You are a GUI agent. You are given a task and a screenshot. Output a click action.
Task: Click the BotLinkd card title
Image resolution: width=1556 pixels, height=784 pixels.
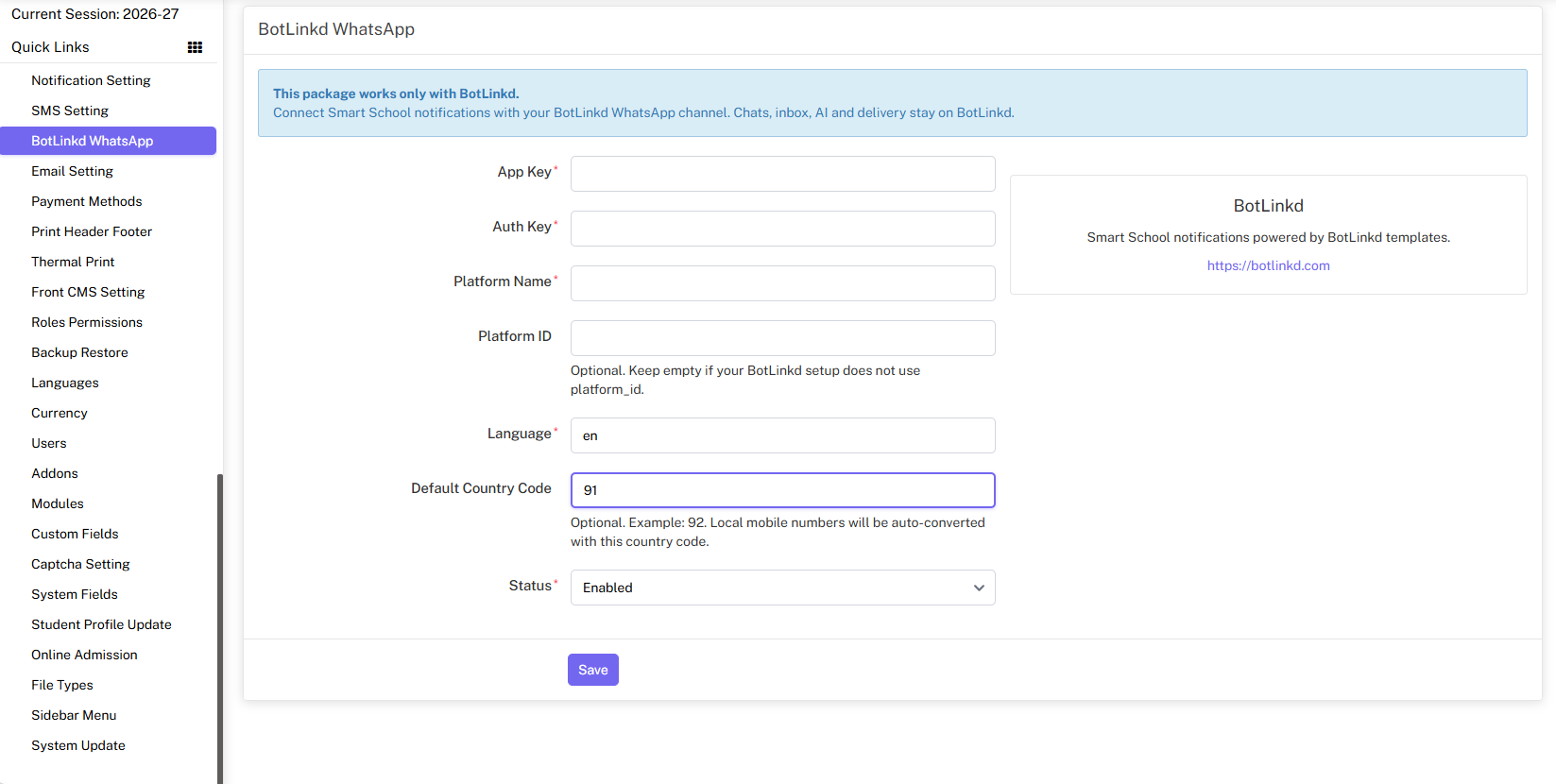tap(1268, 206)
